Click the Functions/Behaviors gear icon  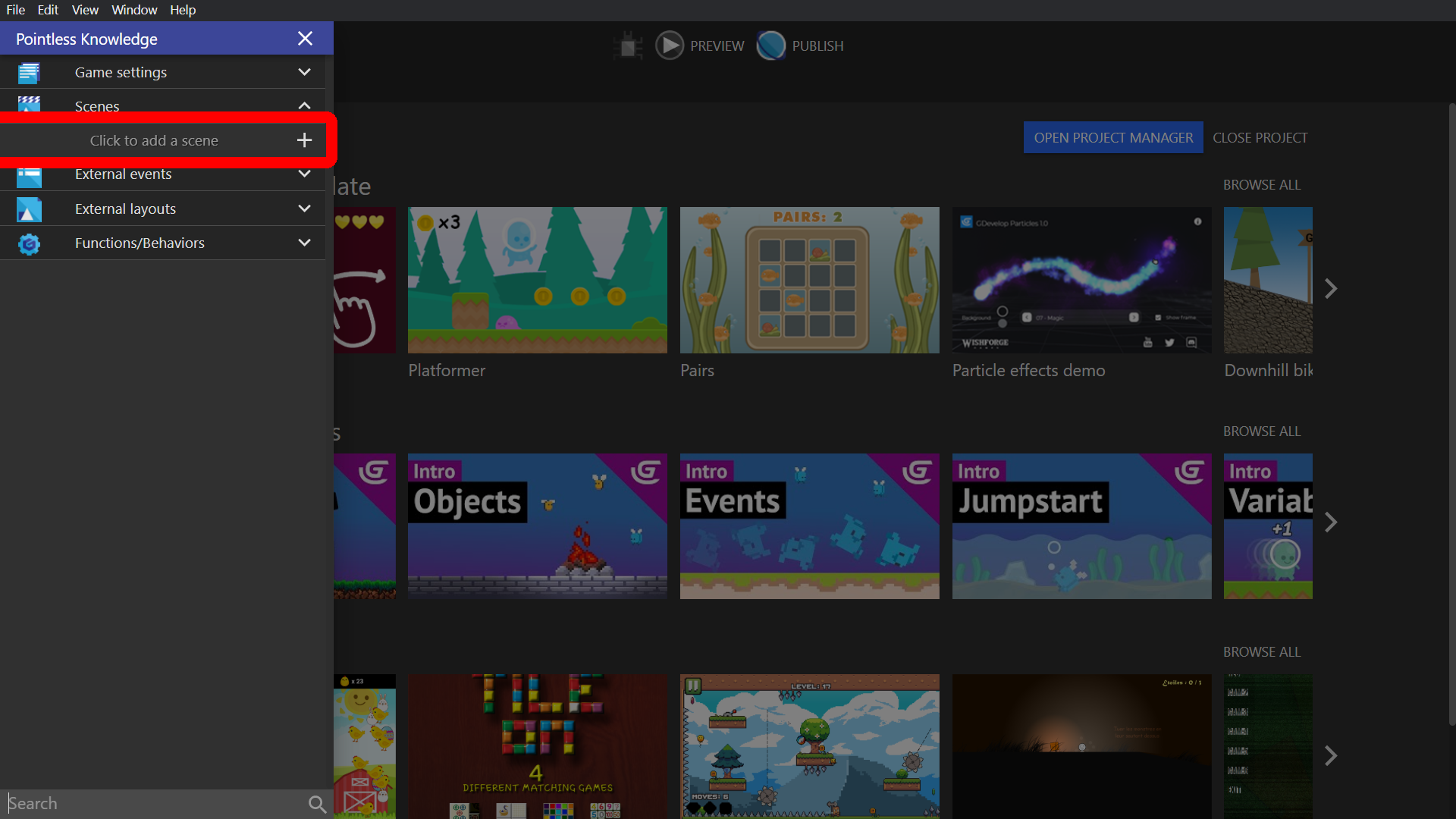(x=29, y=243)
